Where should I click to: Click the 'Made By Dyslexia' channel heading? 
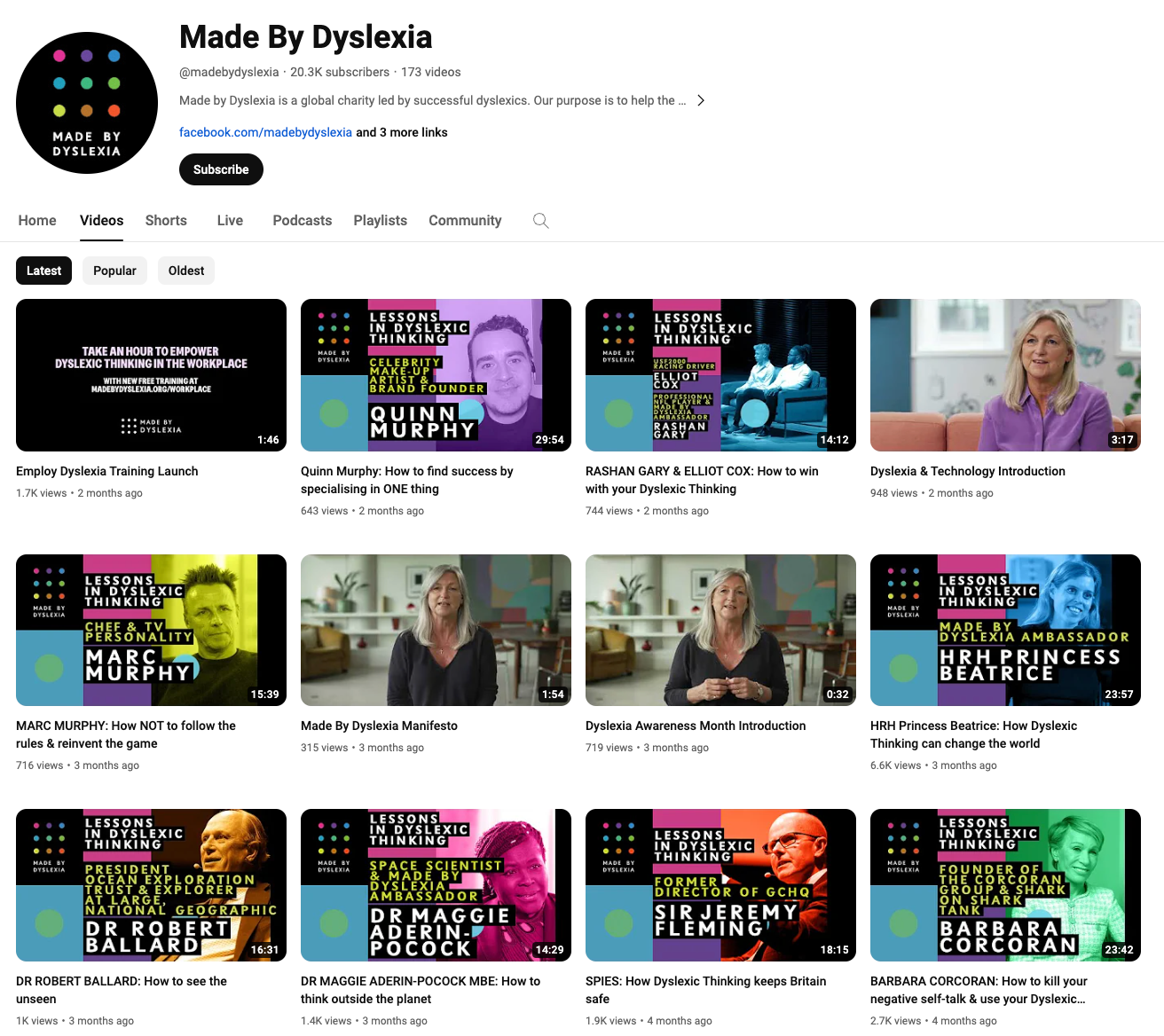[305, 37]
